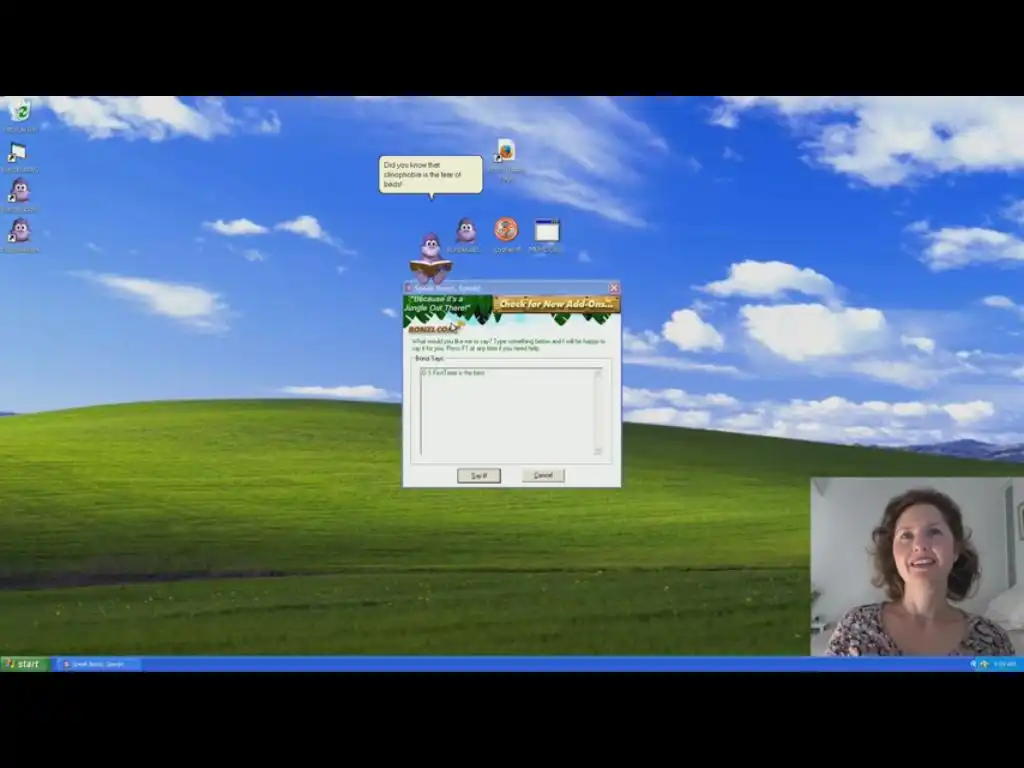Viewport: 1024px width, 768px height.
Task: Click the Speak Bonzi dialog title bar icon
Action: (x=409, y=288)
